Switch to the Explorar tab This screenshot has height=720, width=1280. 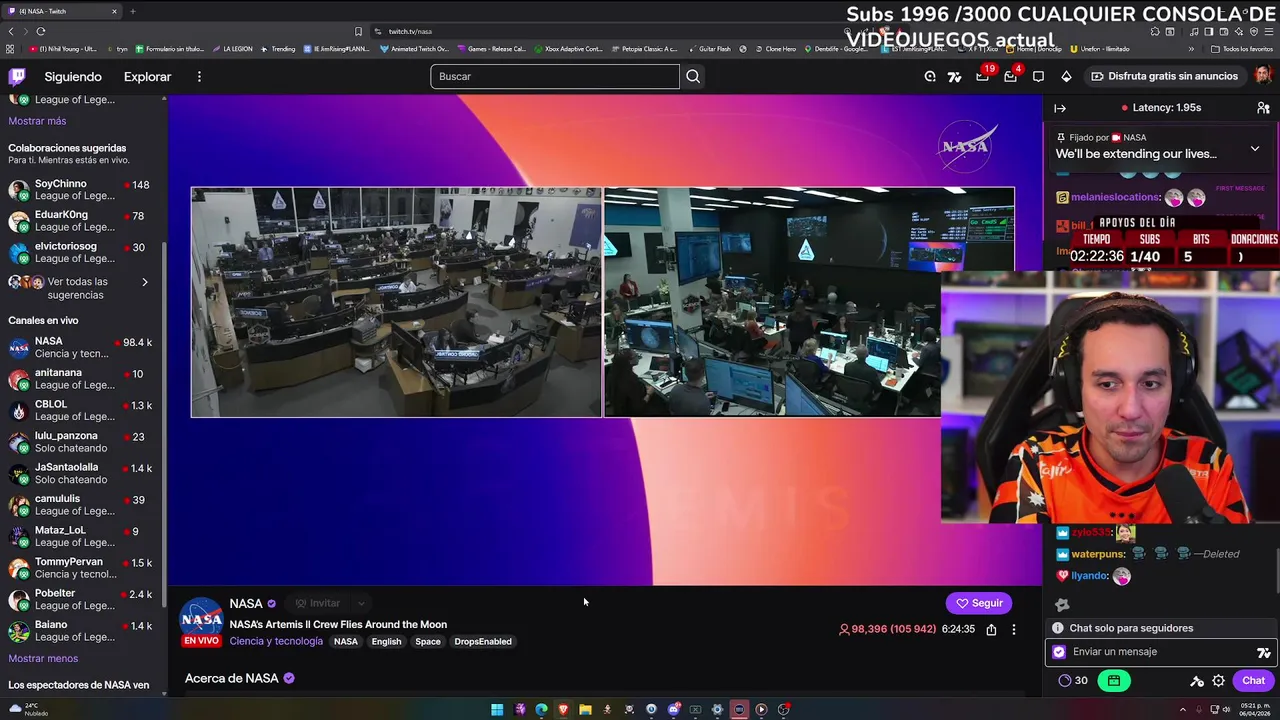[147, 76]
